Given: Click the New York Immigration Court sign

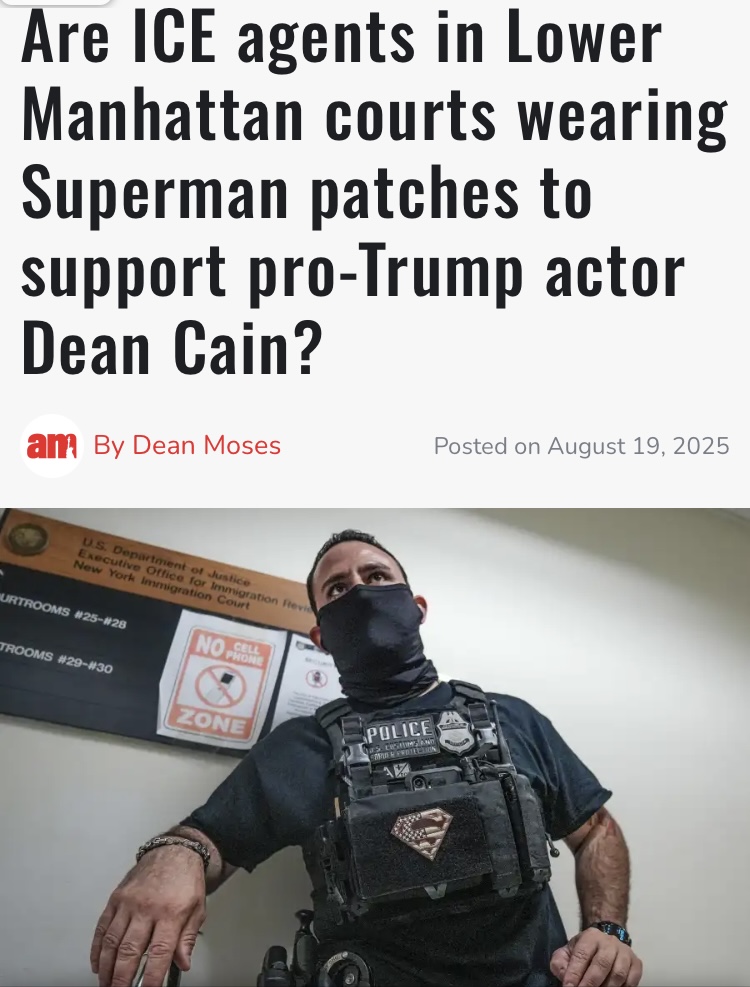Looking at the screenshot, I should click(x=159, y=571).
